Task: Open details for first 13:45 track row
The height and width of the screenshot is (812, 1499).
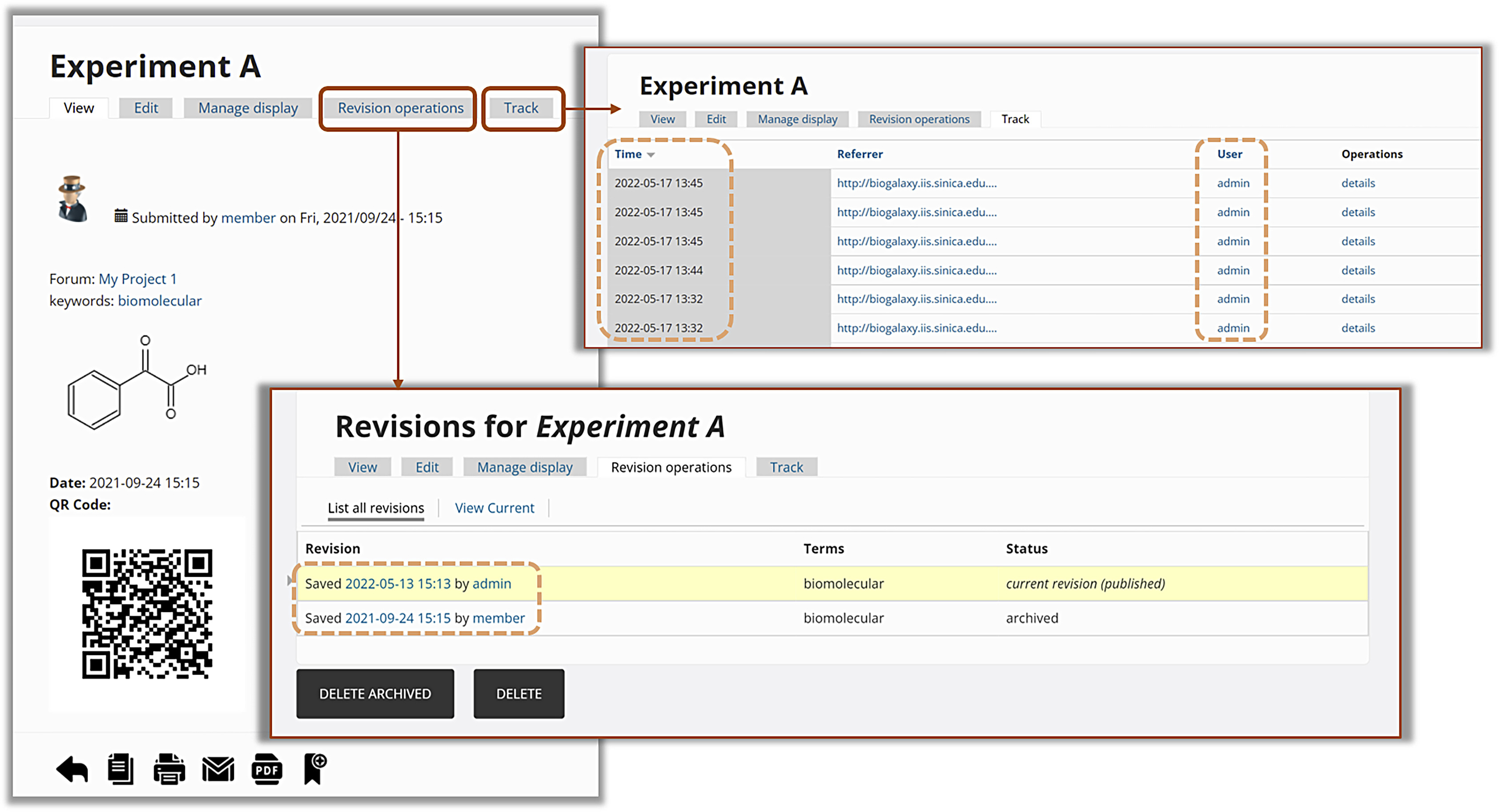Action: pos(1358,183)
